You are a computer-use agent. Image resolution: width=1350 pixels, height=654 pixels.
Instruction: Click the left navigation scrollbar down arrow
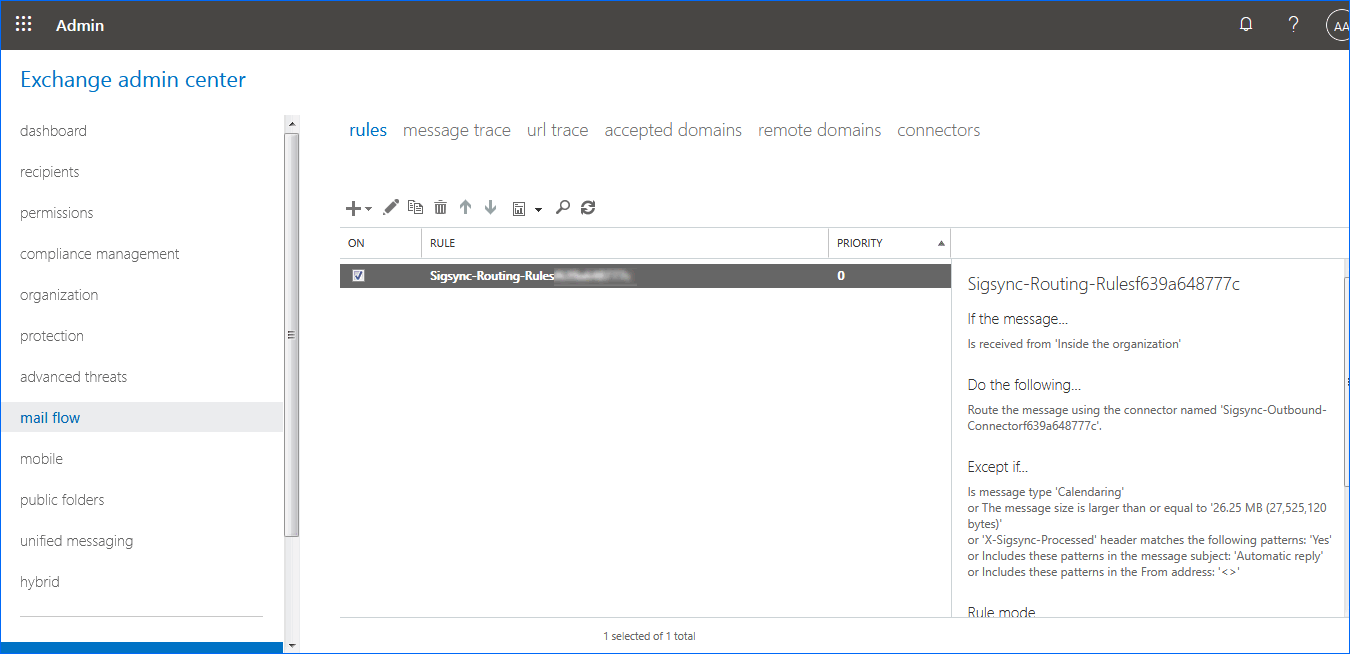pos(292,645)
